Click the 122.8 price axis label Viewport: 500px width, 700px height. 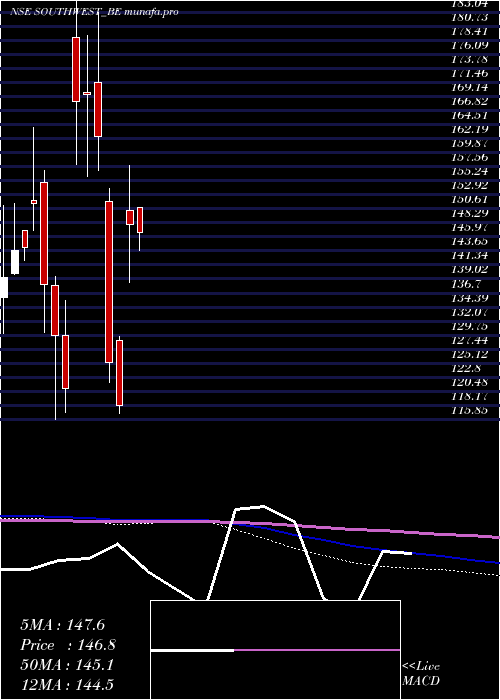coord(467,368)
